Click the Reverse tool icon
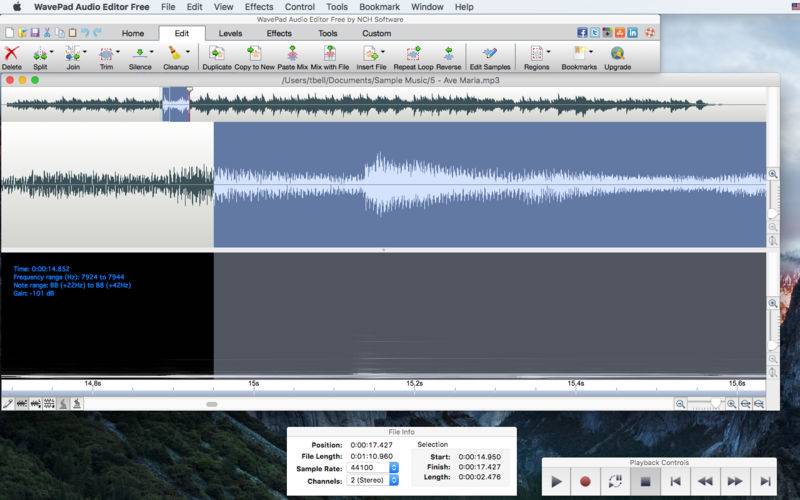The width and height of the screenshot is (800, 500). (448, 53)
